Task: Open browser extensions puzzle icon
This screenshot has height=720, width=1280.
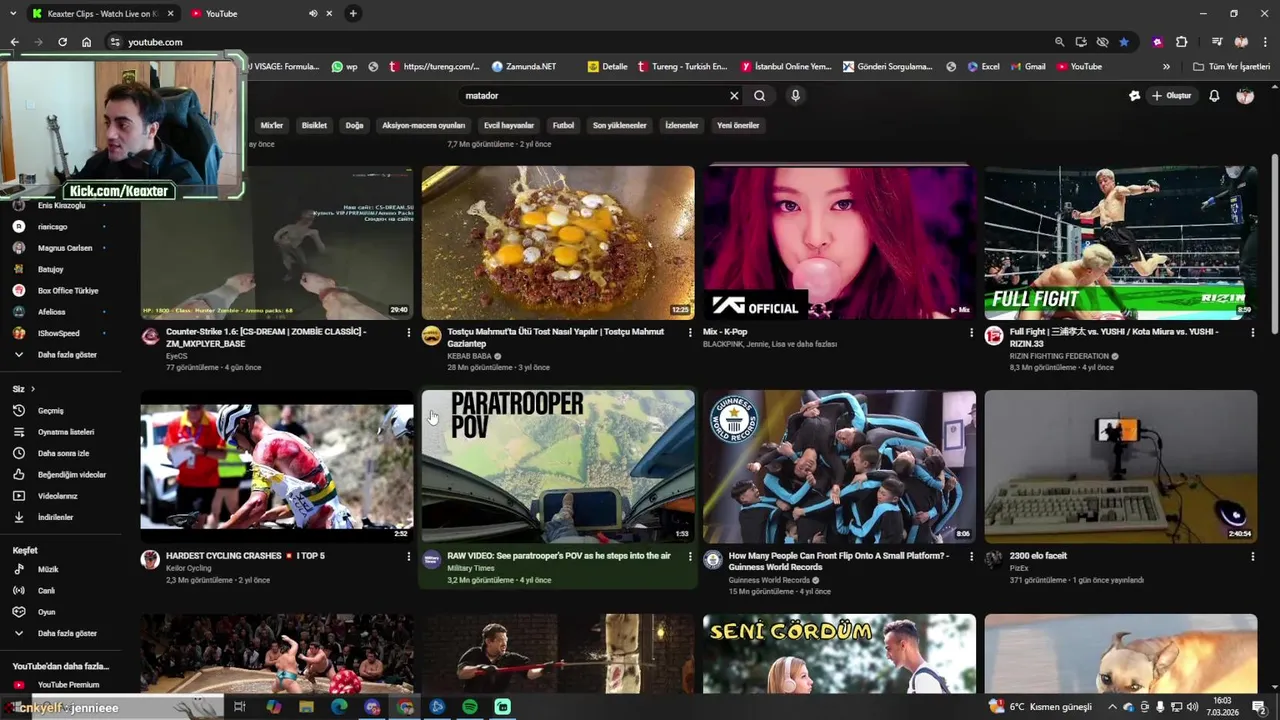Action: [1181, 42]
